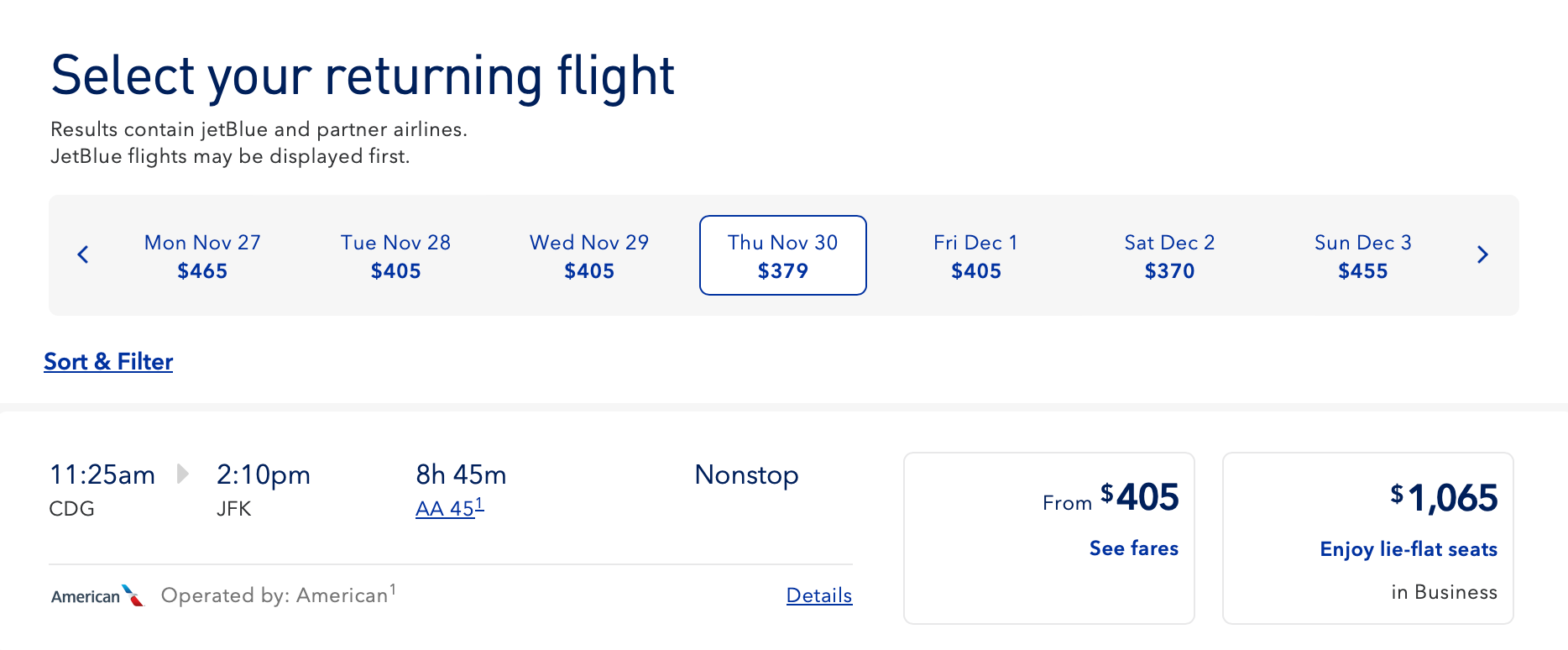This screenshot has width=1568, height=650.
Task: Click the American Airlines logo
Action: (x=97, y=595)
